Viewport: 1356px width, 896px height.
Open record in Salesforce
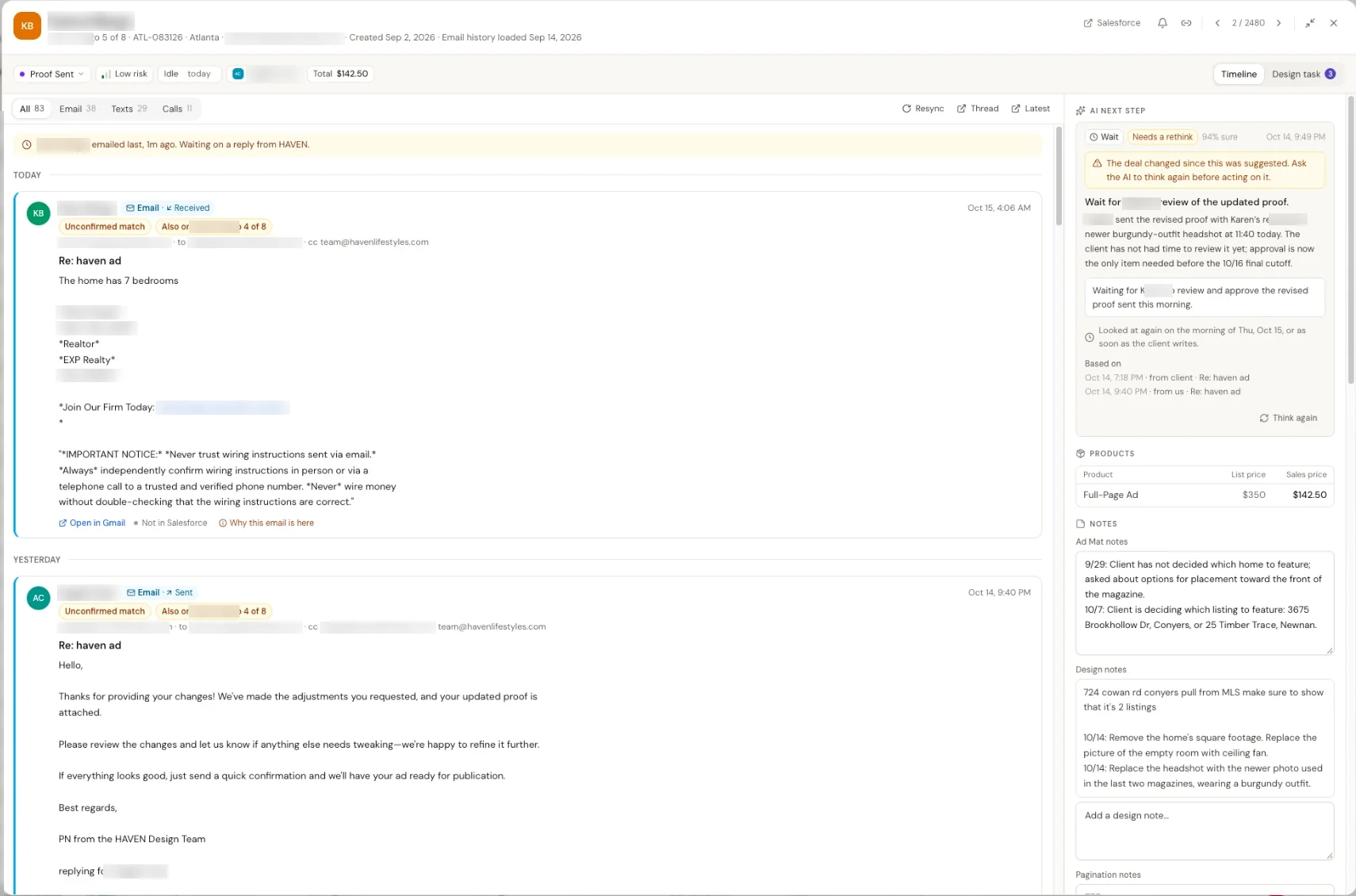click(x=1112, y=23)
